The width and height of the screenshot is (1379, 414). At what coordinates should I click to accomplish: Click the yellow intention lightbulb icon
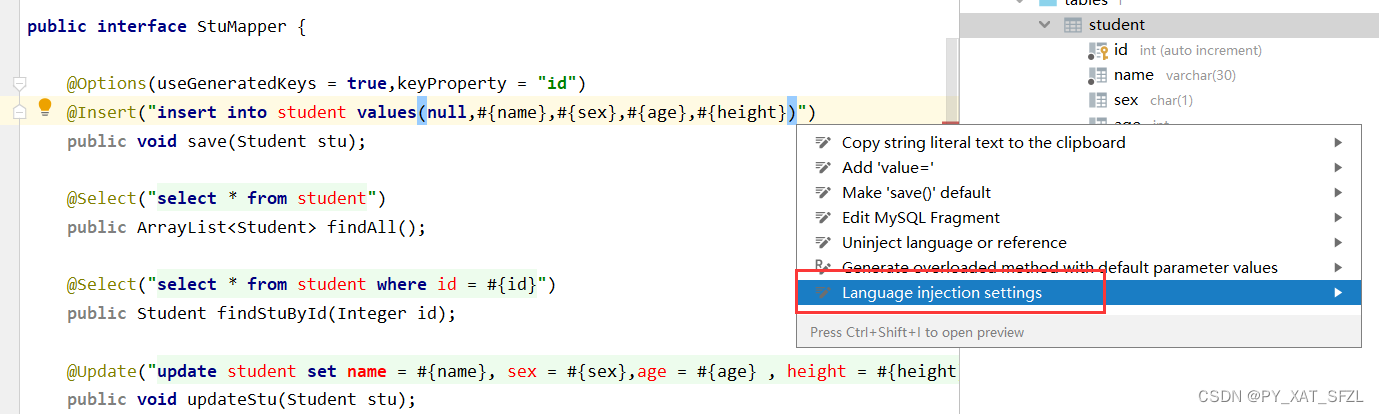tap(44, 108)
